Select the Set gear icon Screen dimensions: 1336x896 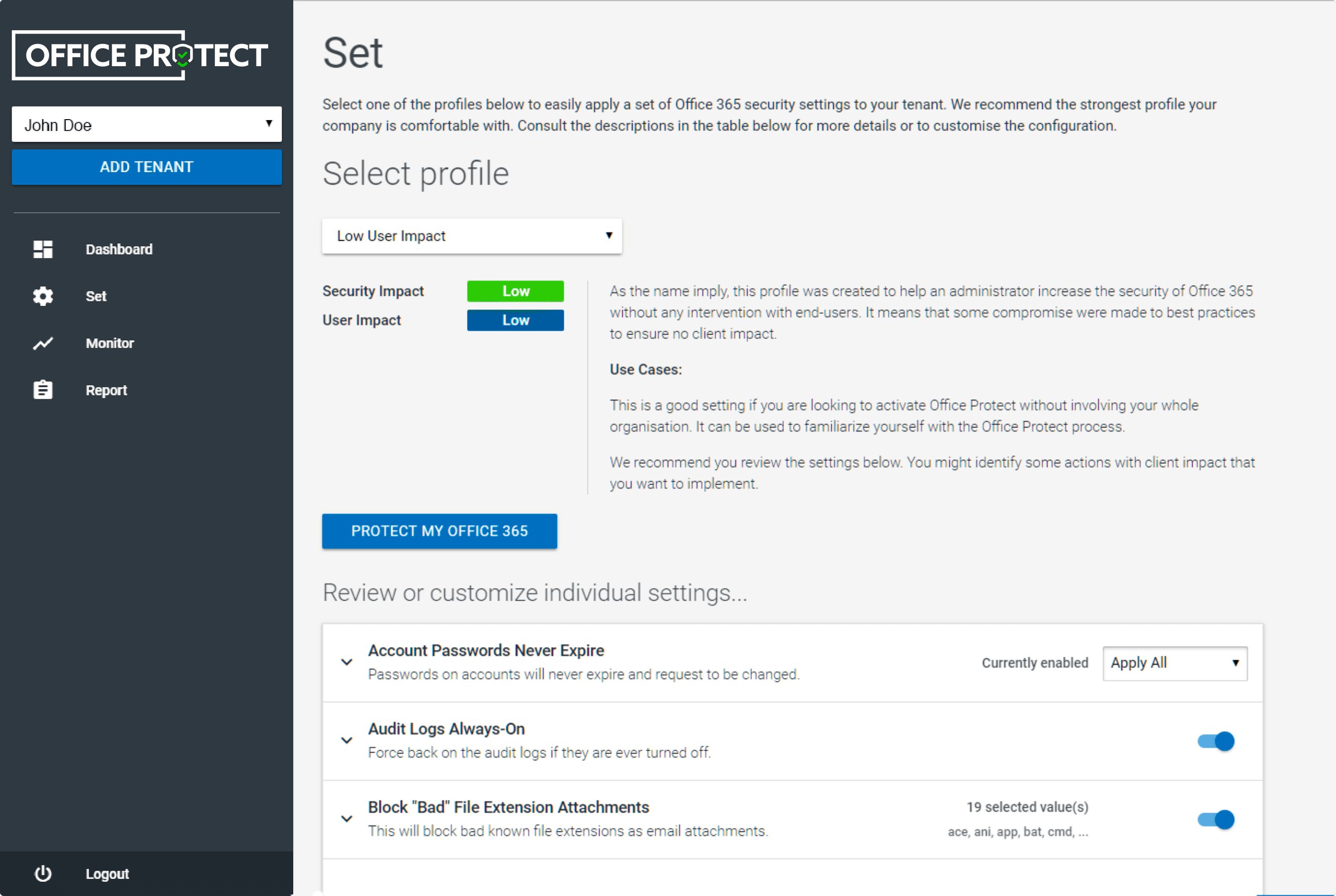point(43,296)
